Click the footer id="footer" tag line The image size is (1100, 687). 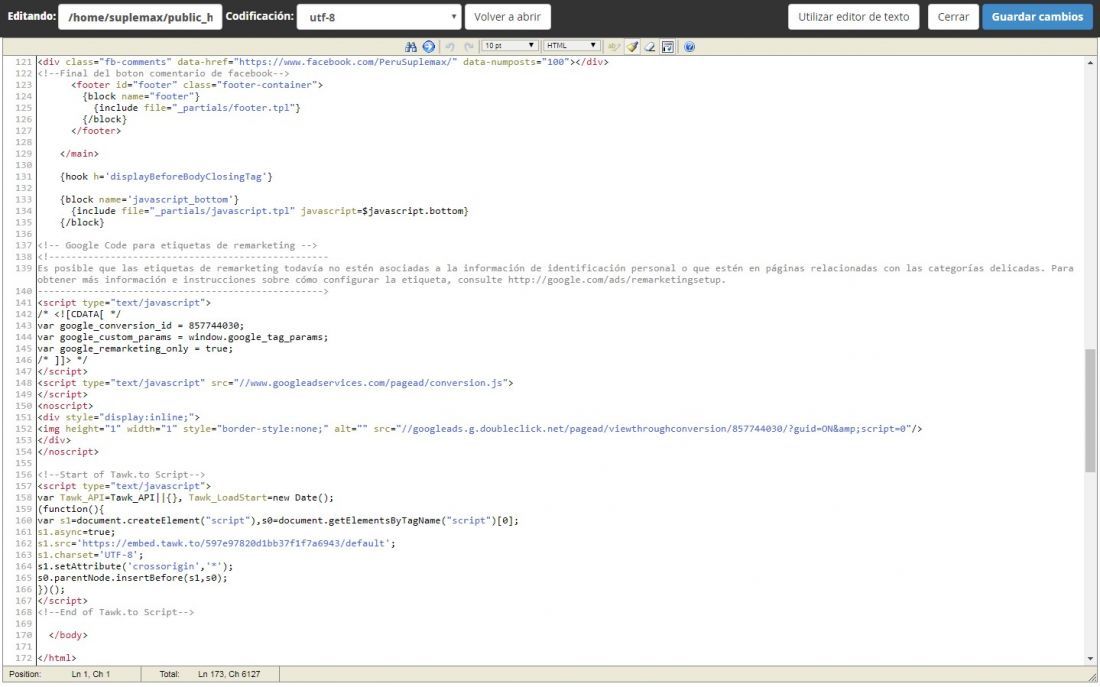click(x=197, y=85)
